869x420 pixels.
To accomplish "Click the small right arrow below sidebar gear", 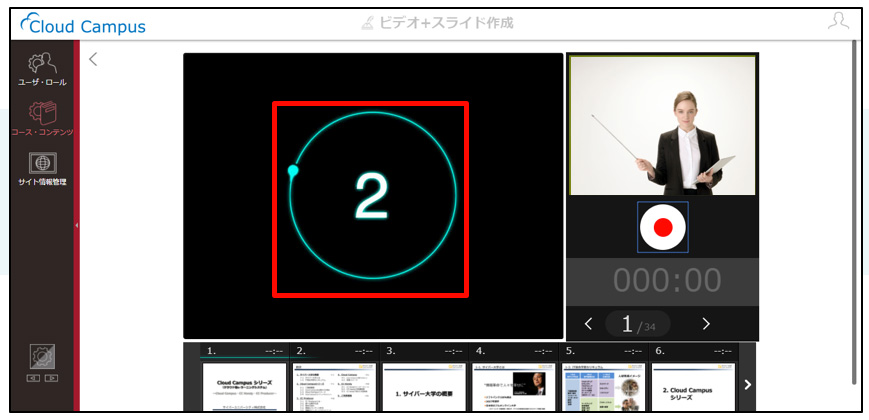I will tap(51, 378).
